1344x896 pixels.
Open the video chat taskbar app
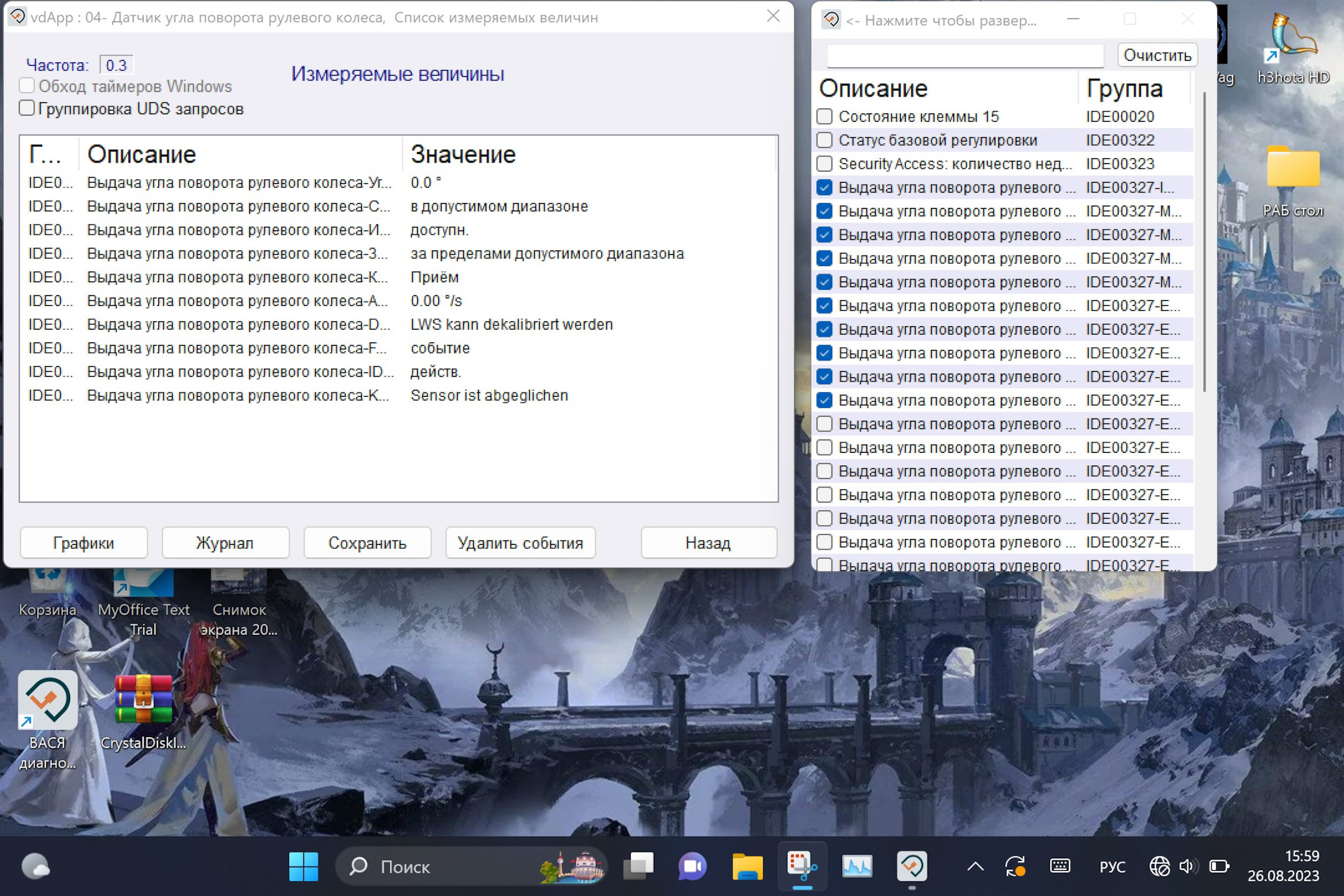pos(692,867)
